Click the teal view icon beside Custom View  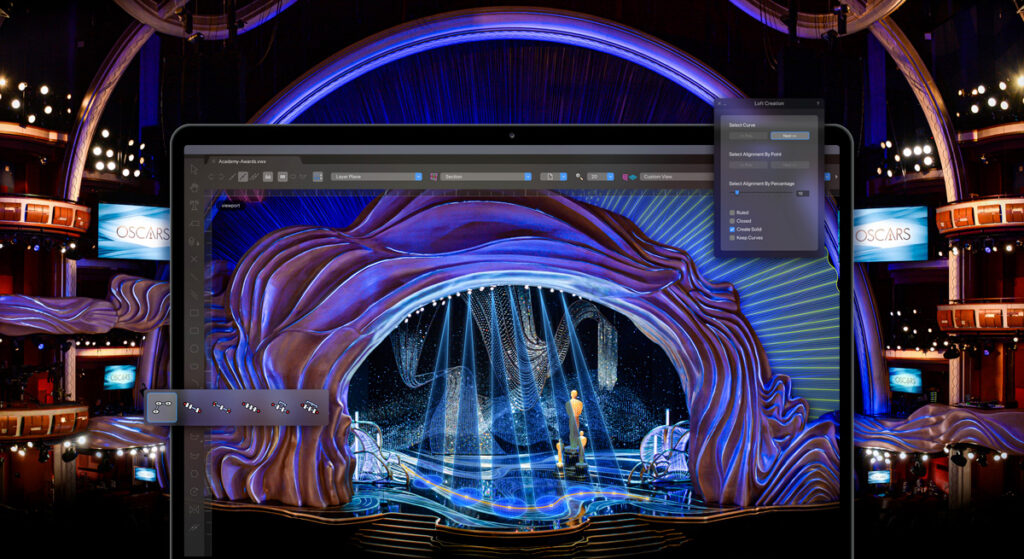[632, 177]
